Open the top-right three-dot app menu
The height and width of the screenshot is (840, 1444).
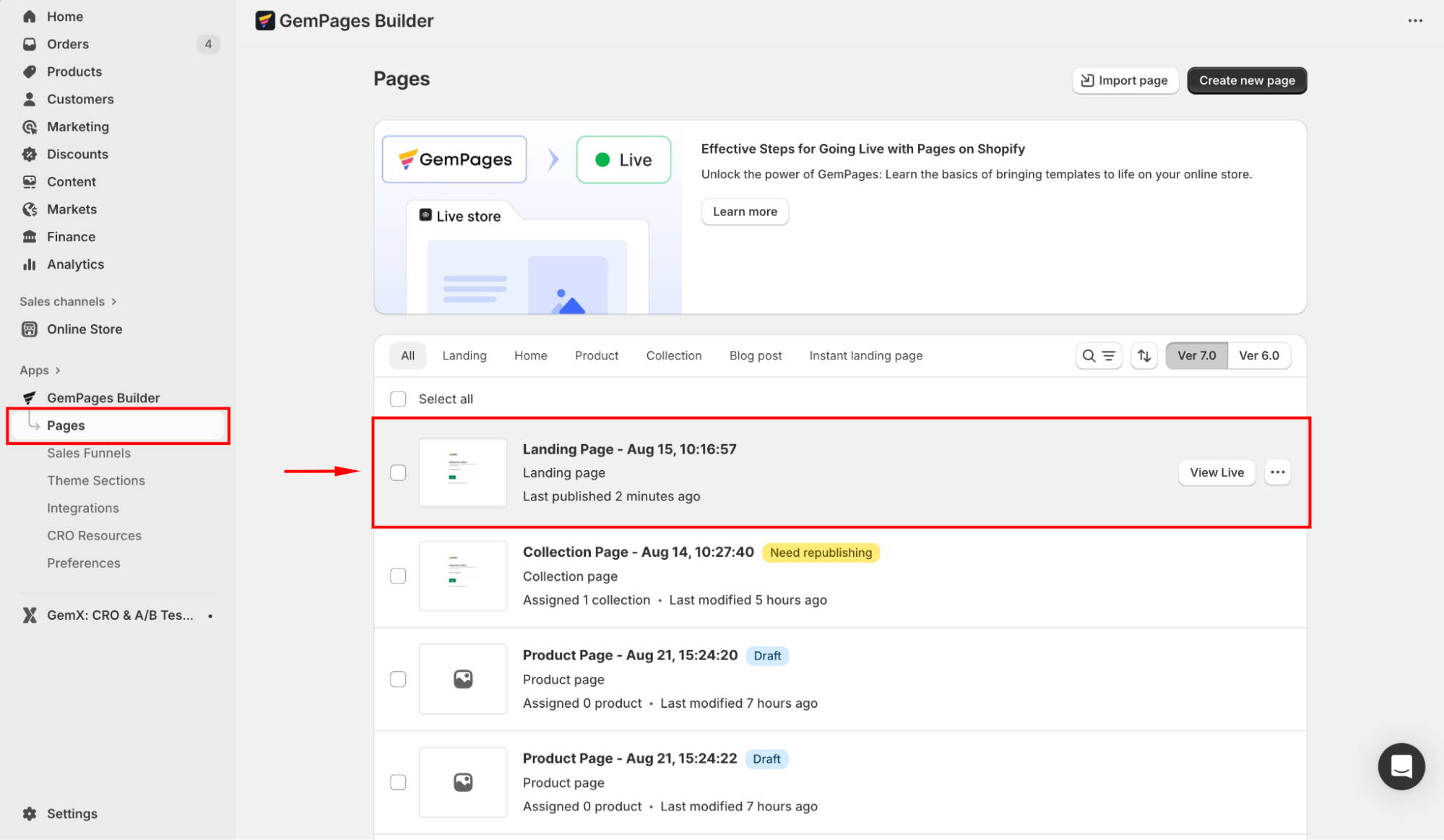point(1415,20)
